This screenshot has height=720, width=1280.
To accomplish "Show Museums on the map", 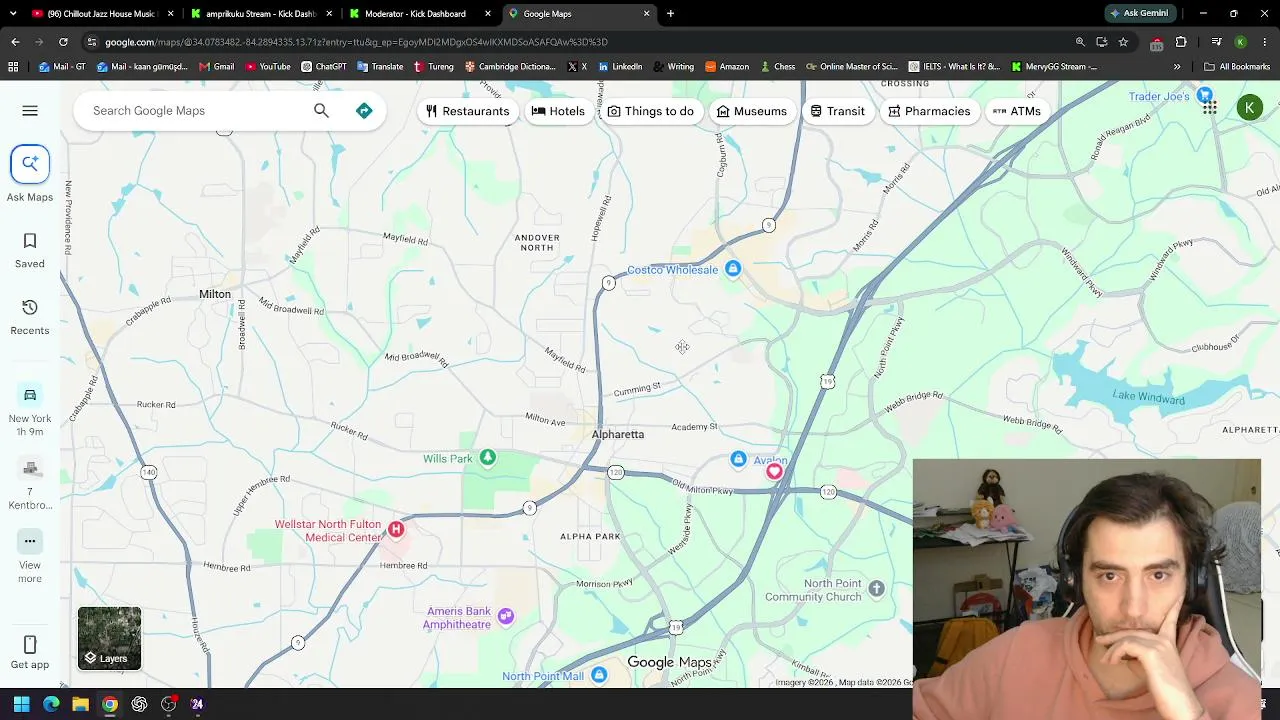I will click(x=751, y=111).
